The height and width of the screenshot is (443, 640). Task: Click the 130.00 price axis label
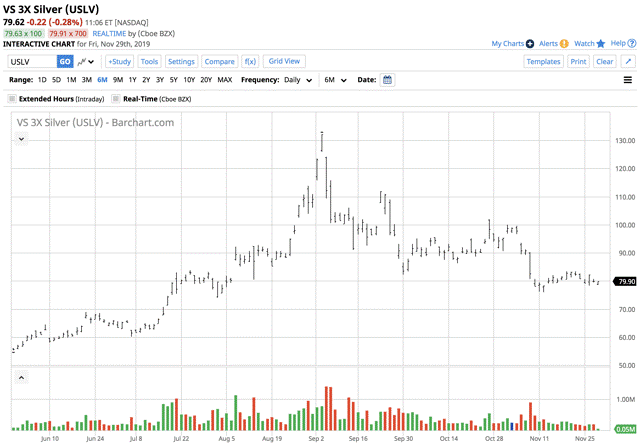625,140
